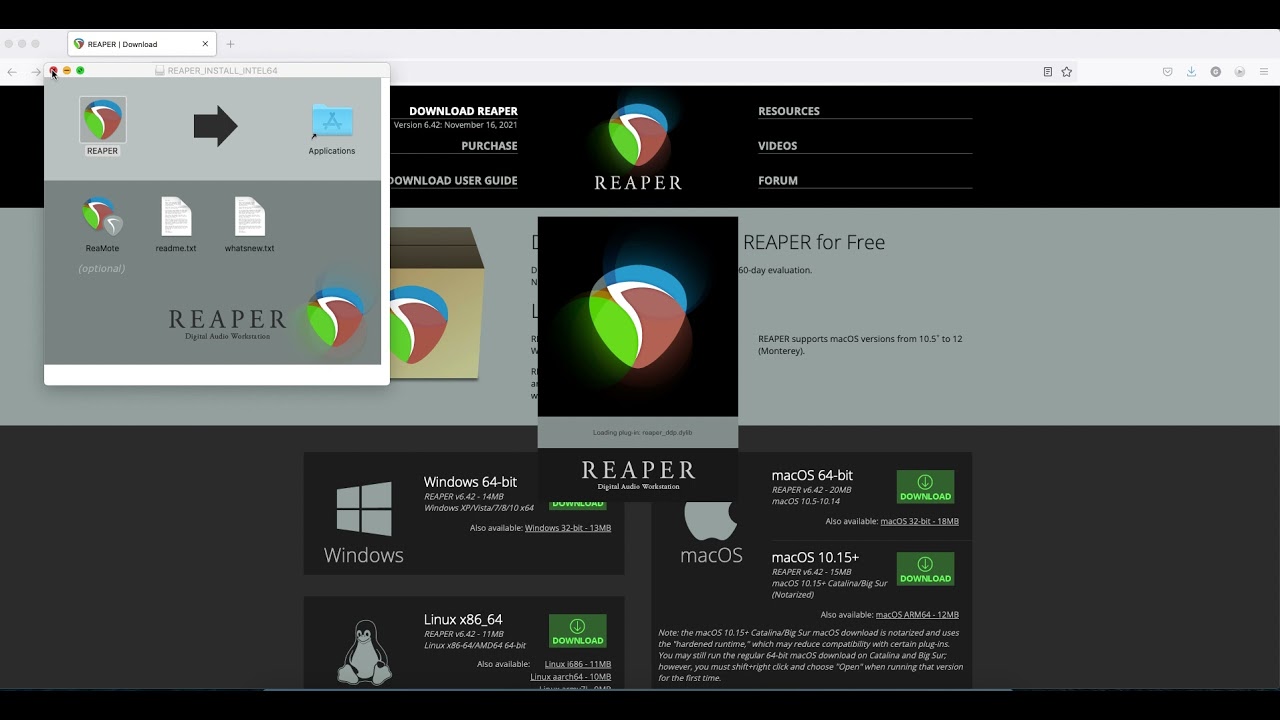
Task: Toggle Firefox reader view icon
Action: [1047, 72]
